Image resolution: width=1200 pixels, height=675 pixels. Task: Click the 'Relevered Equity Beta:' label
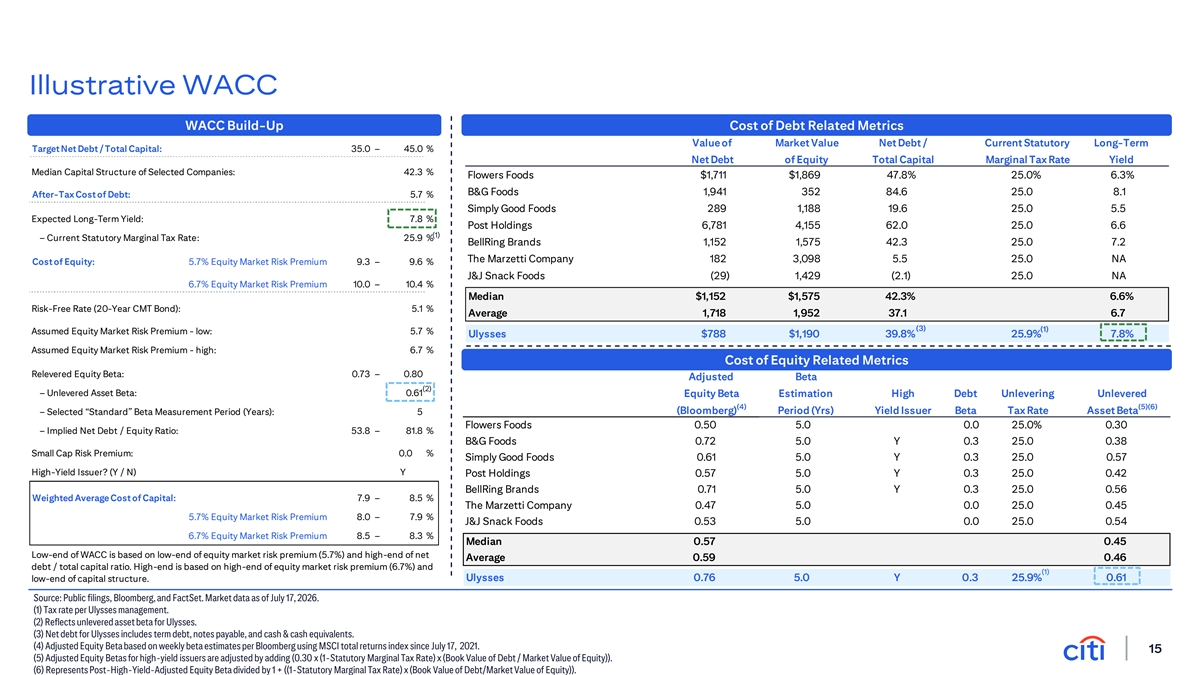point(78,374)
